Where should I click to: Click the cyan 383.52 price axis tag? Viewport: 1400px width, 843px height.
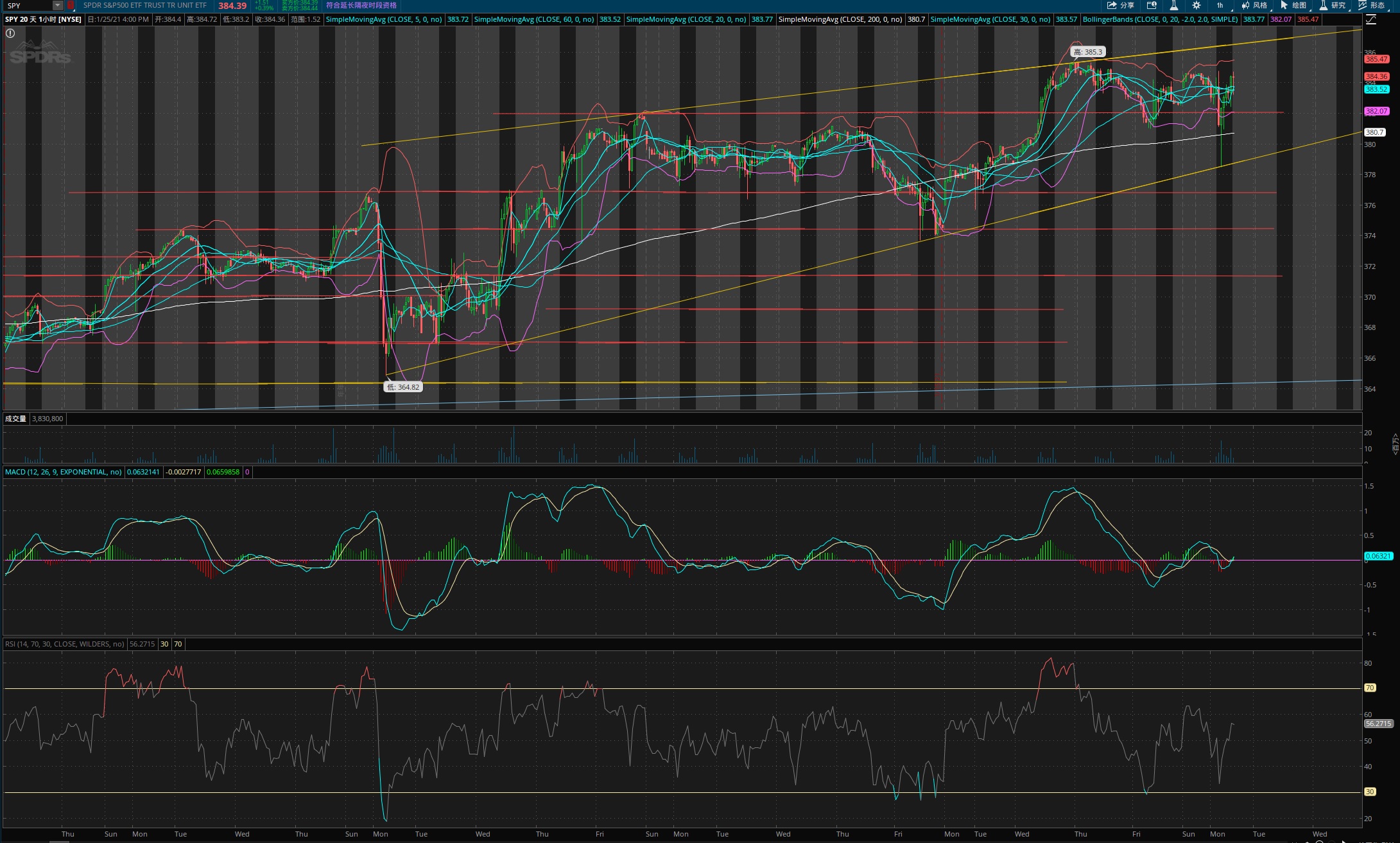pos(1377,89)
